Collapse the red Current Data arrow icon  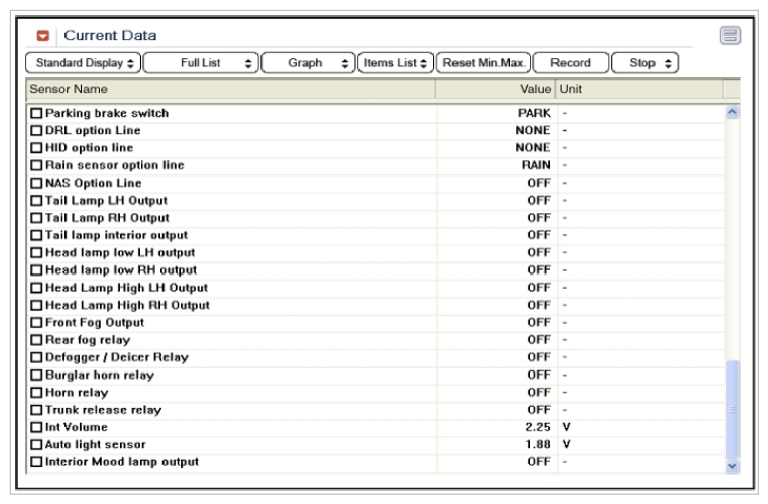(x=43, y=36)
